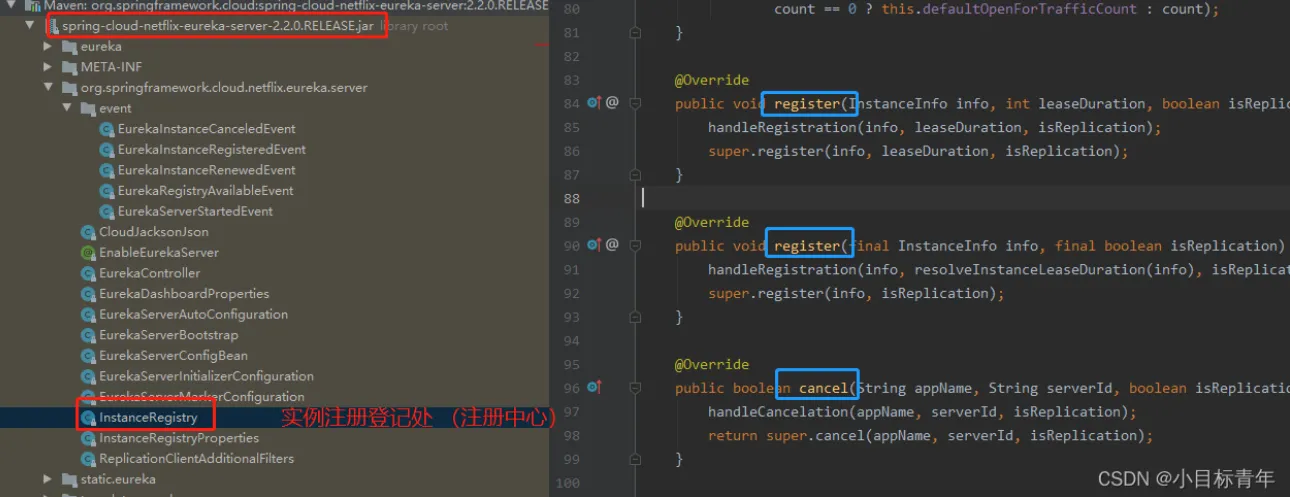1290x497 pixels.
Task: Click the @Override annotation on line 89
Action: coord(711,222)
